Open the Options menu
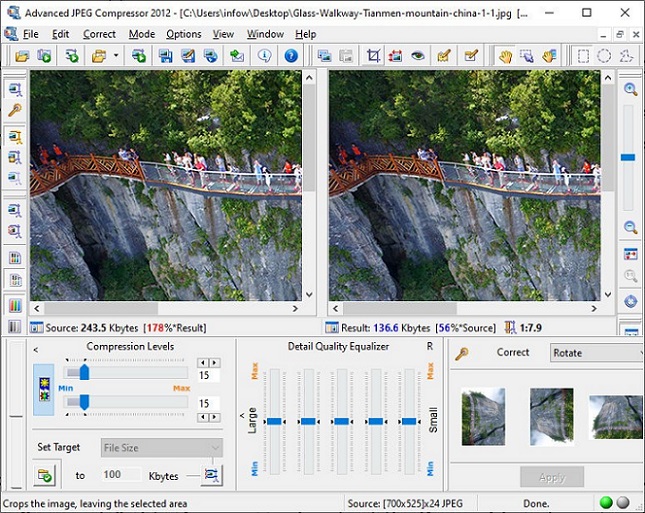 183,34
